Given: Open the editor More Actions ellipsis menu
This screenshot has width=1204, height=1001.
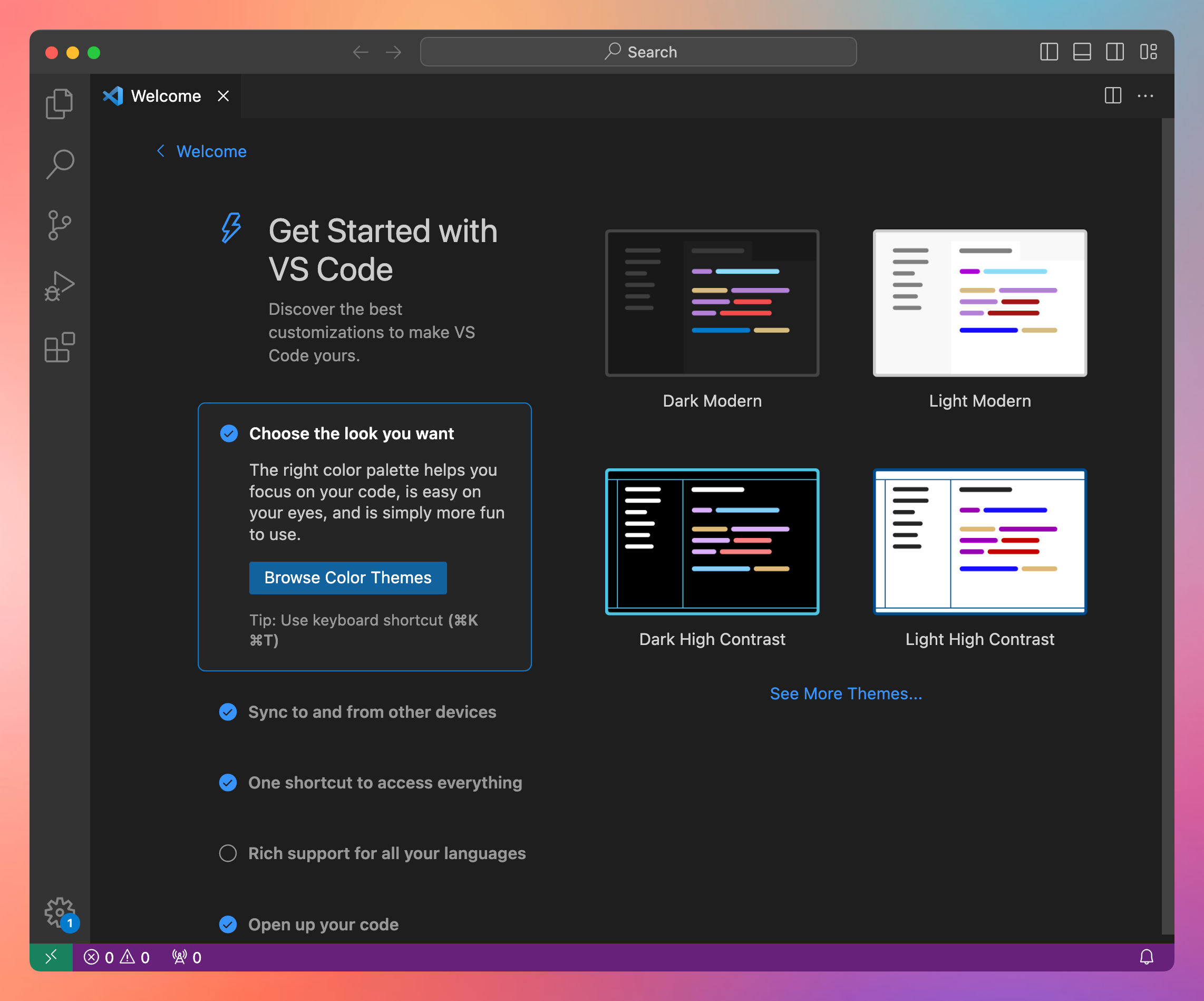Looking at the screenshot, I should tap(1145, 96).
